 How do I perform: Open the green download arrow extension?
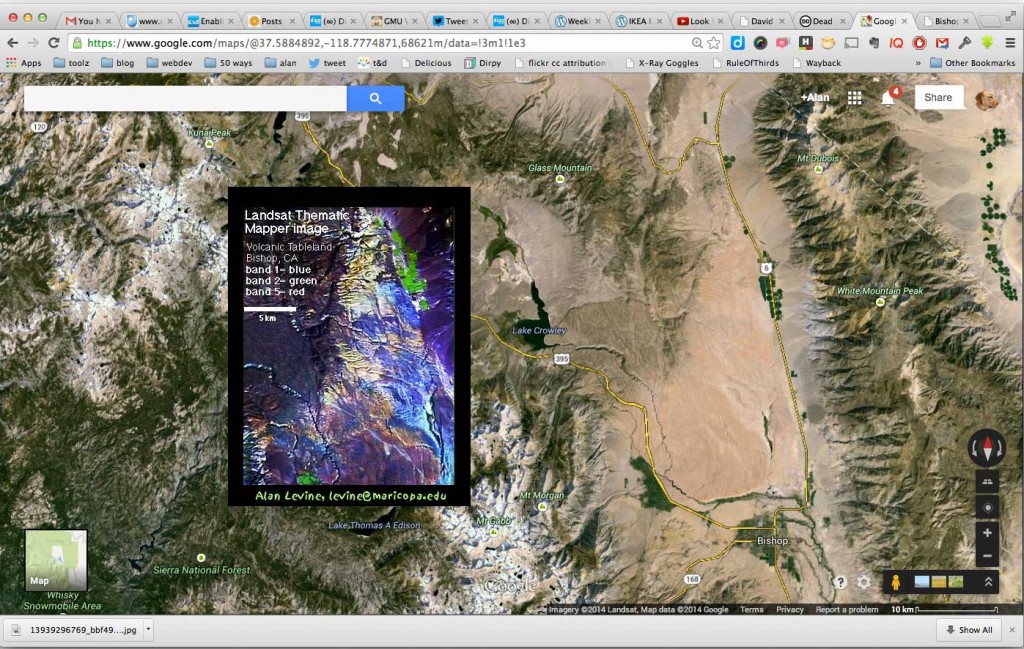coord(987,43)
